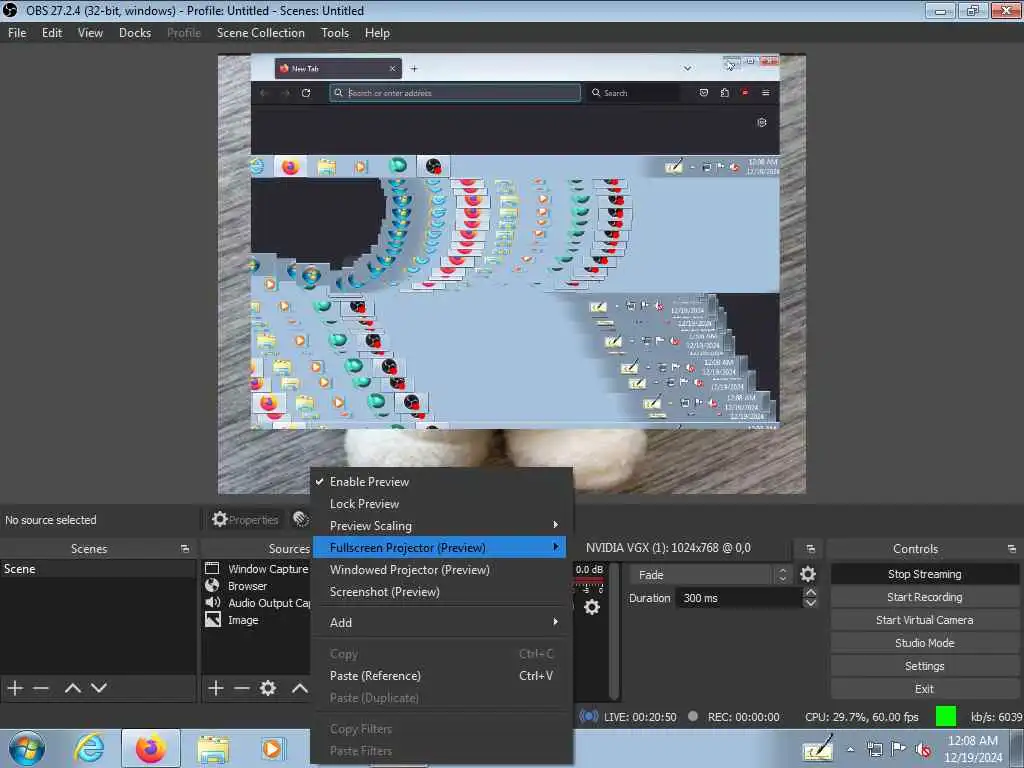Remove the selected scene with the minus icon
The image size is (1024, 768).
tap(41, 688)
